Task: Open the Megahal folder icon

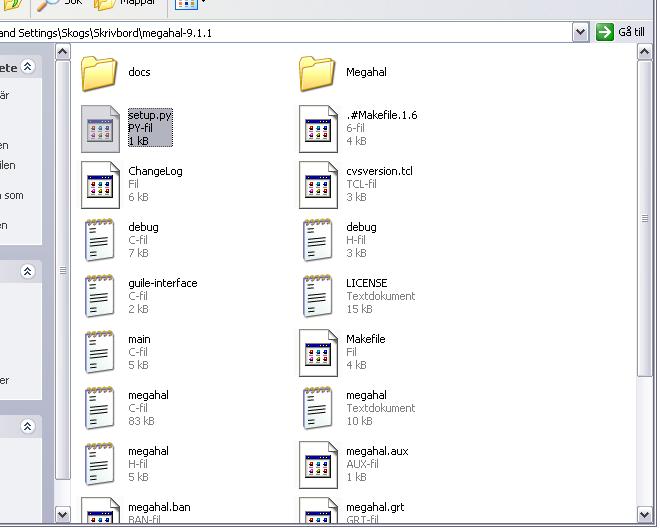Action: coord(317,74)
